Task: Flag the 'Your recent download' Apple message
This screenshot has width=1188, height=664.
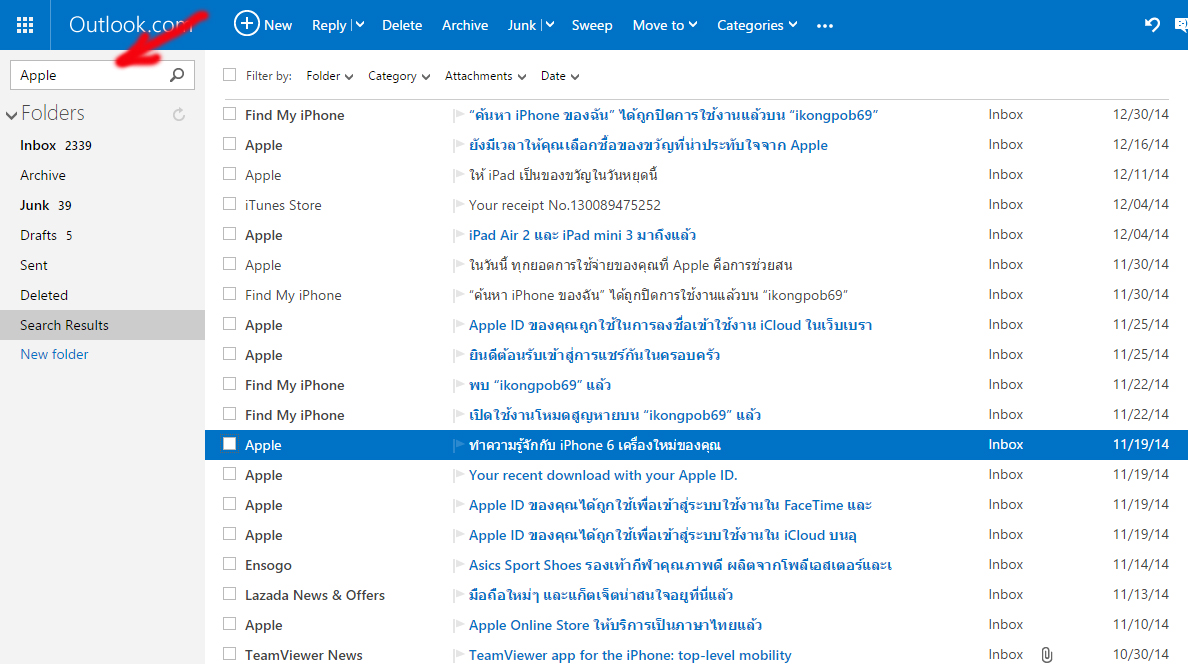Action: [x=458, y=475]
